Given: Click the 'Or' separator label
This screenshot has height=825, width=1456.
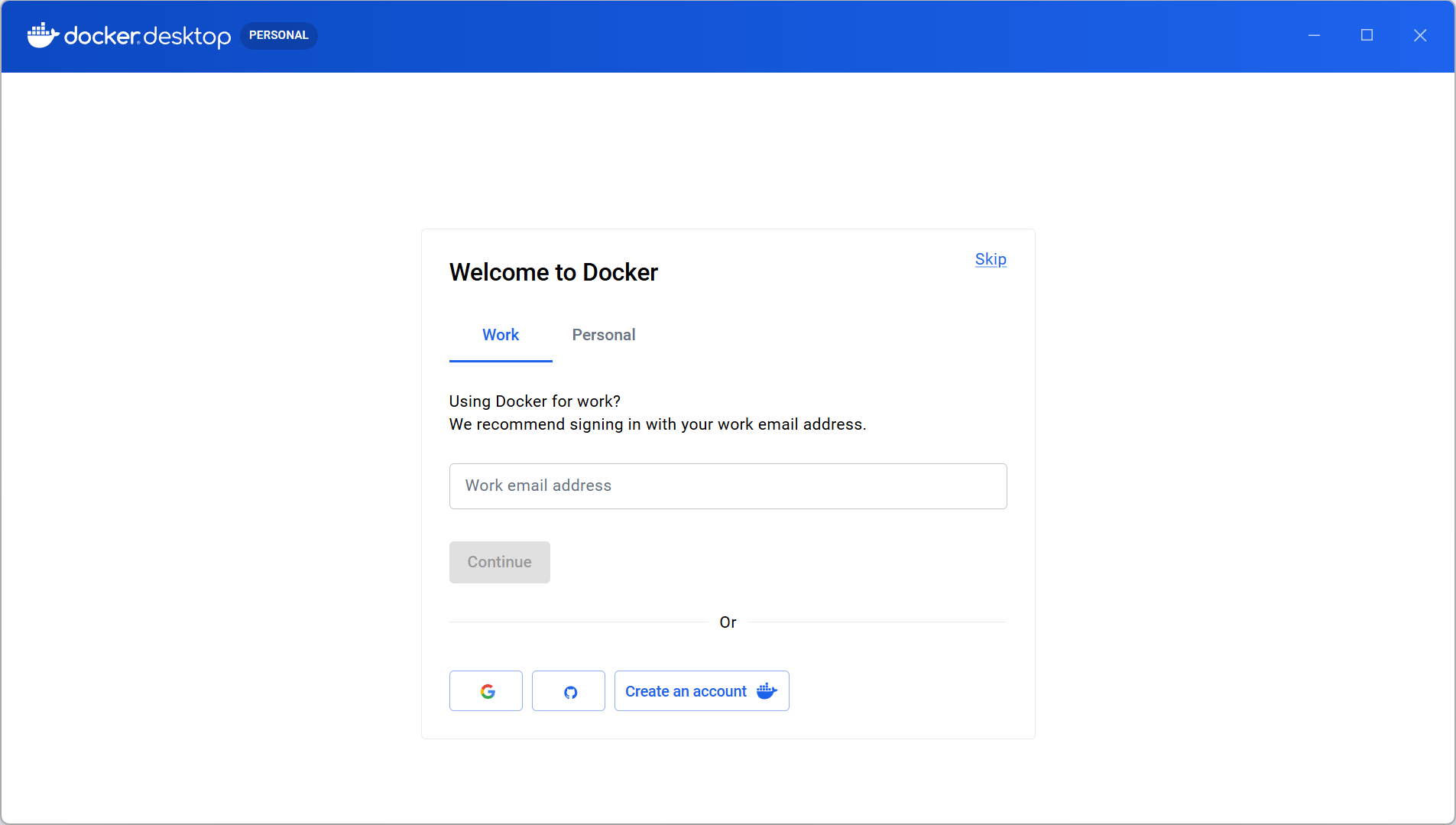Looking at the screenshot, I should 728,622.
